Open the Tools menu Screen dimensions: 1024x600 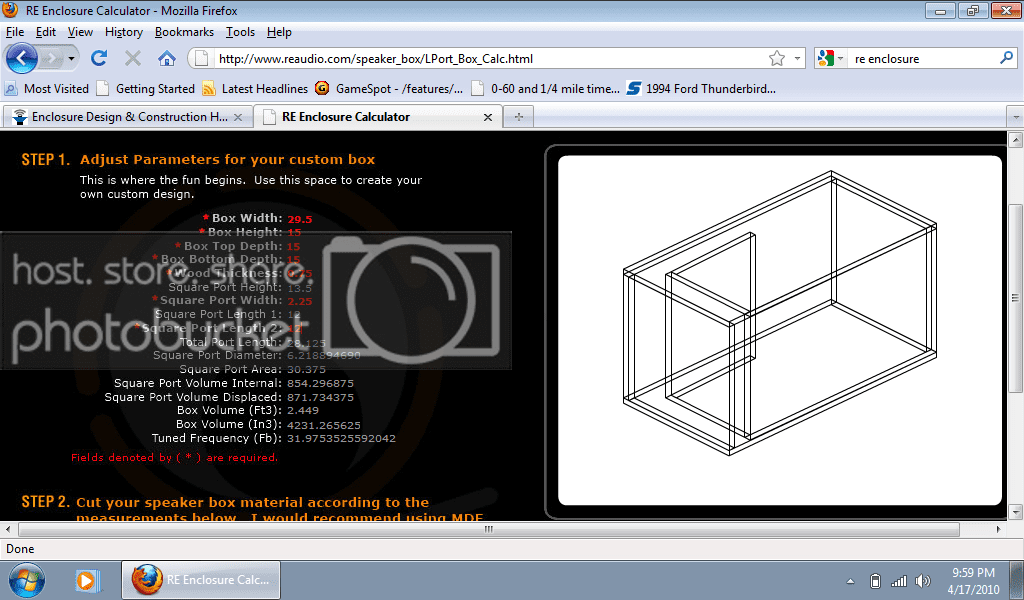tap(240, 32)
